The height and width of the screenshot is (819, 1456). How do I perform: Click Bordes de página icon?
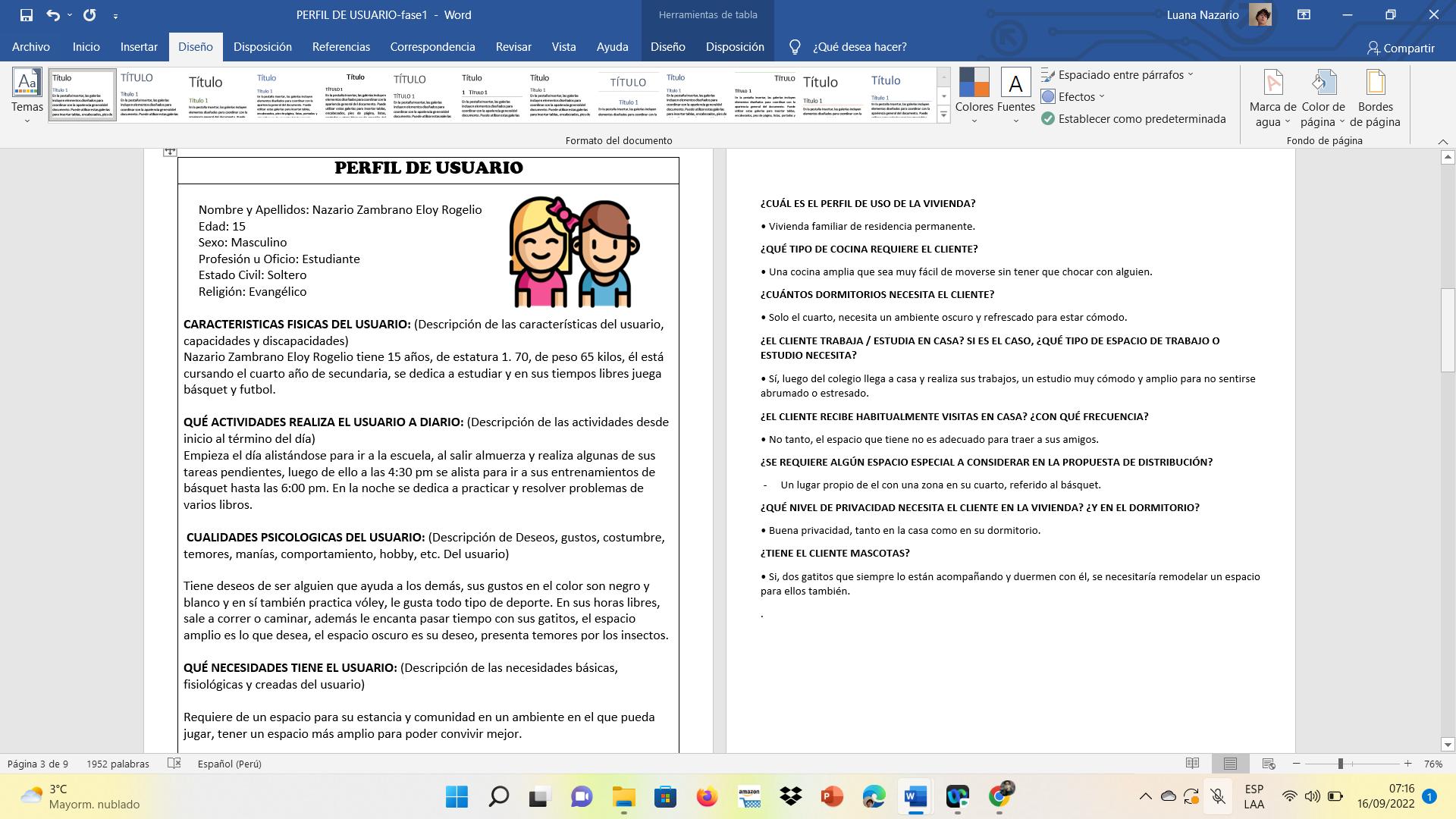[1375, 83]
